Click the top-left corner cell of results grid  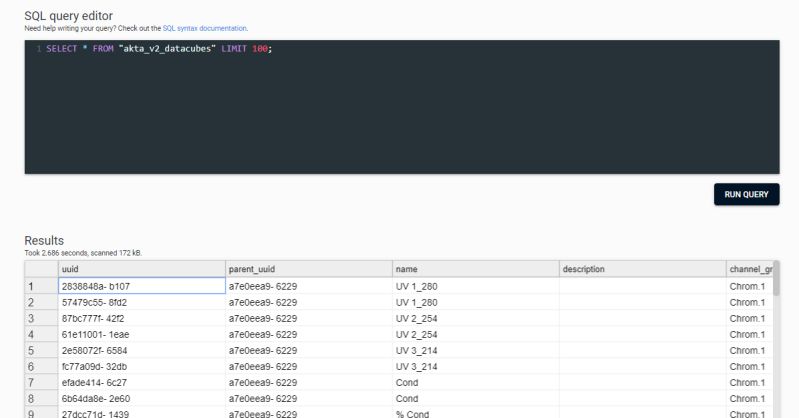(41, 269)
